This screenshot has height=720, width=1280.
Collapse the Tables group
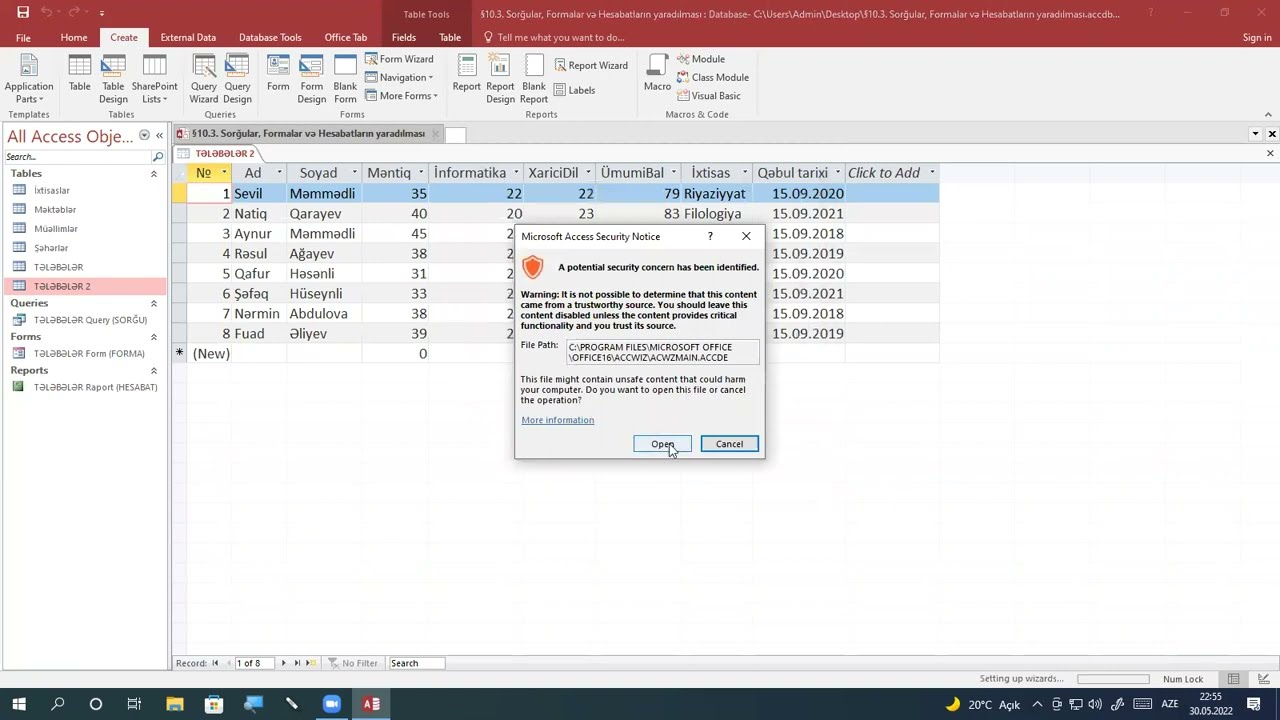pos(153,174)
